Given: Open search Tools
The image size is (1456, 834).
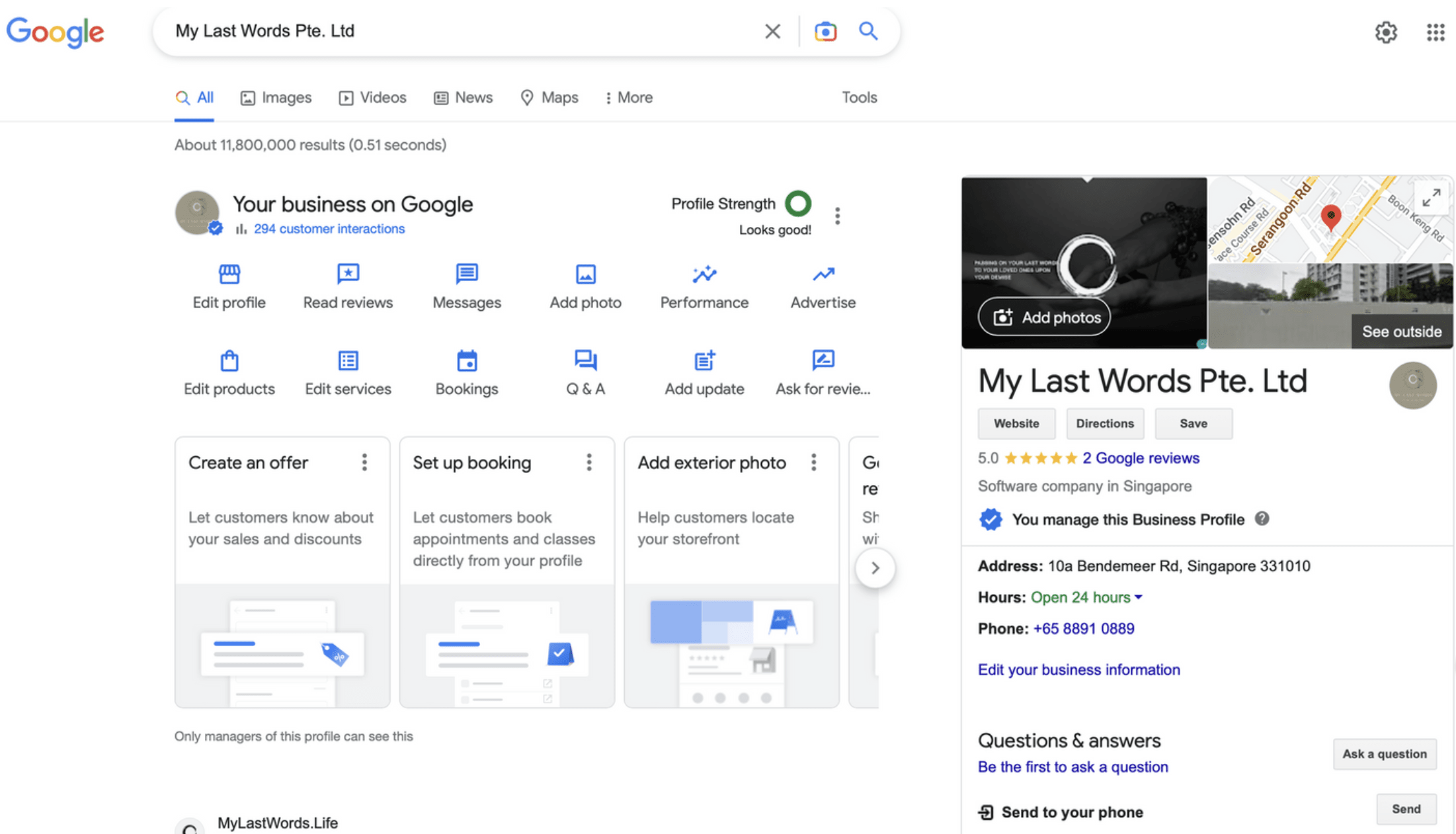Looking at the screenshot, I should pyautogui.click(x=859, y=98).
